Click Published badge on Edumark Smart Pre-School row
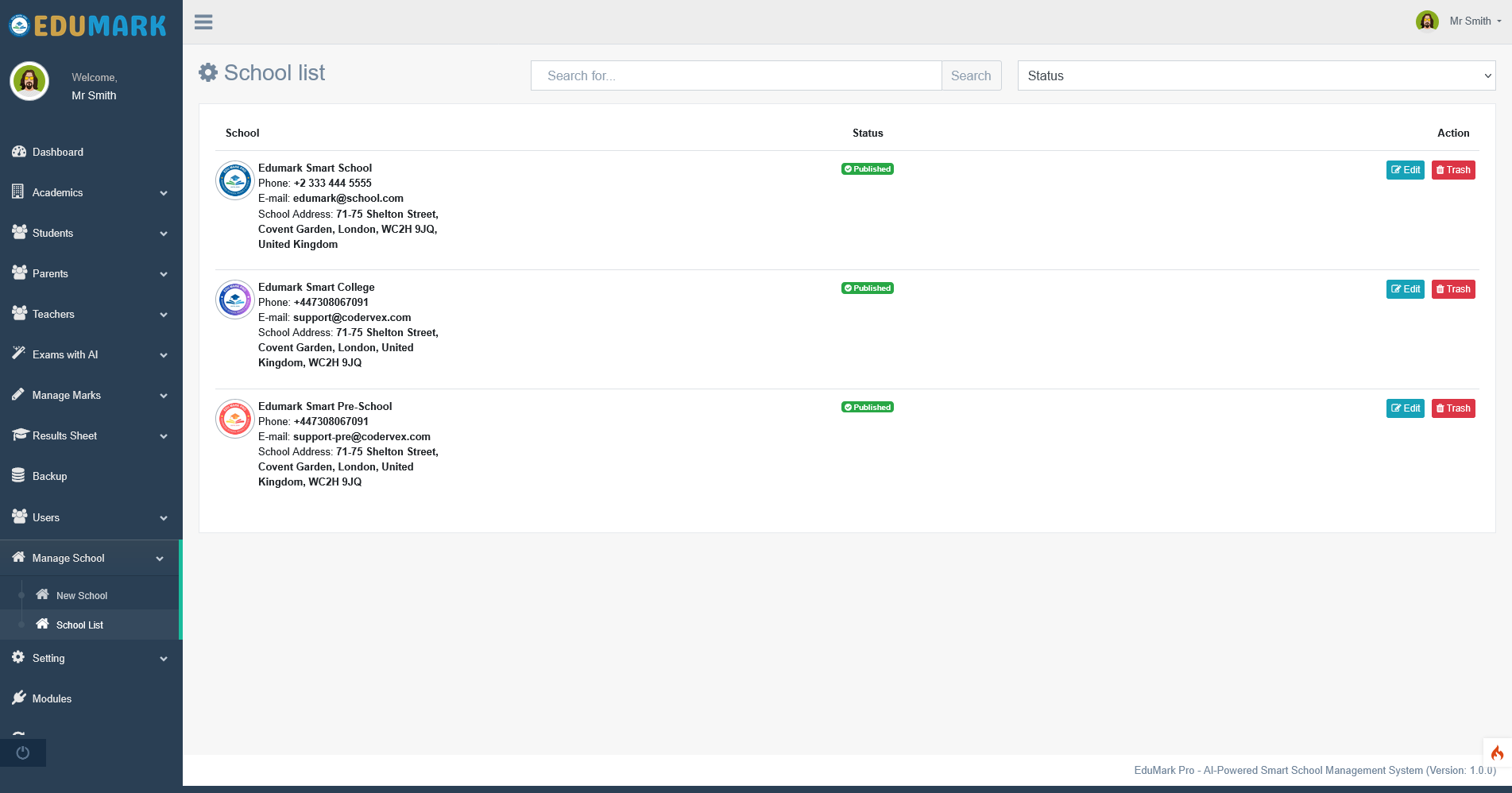 tap(867, 406)
